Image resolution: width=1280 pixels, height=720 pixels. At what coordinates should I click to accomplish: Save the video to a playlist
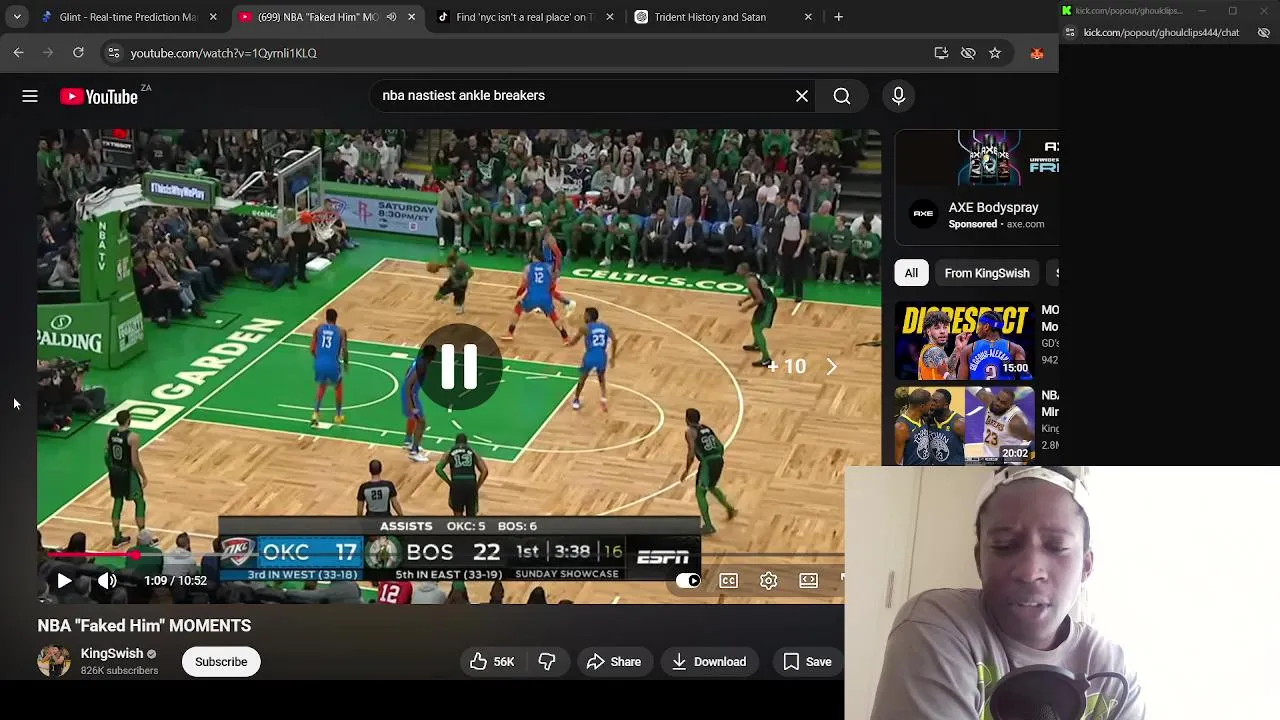(807, 662)
